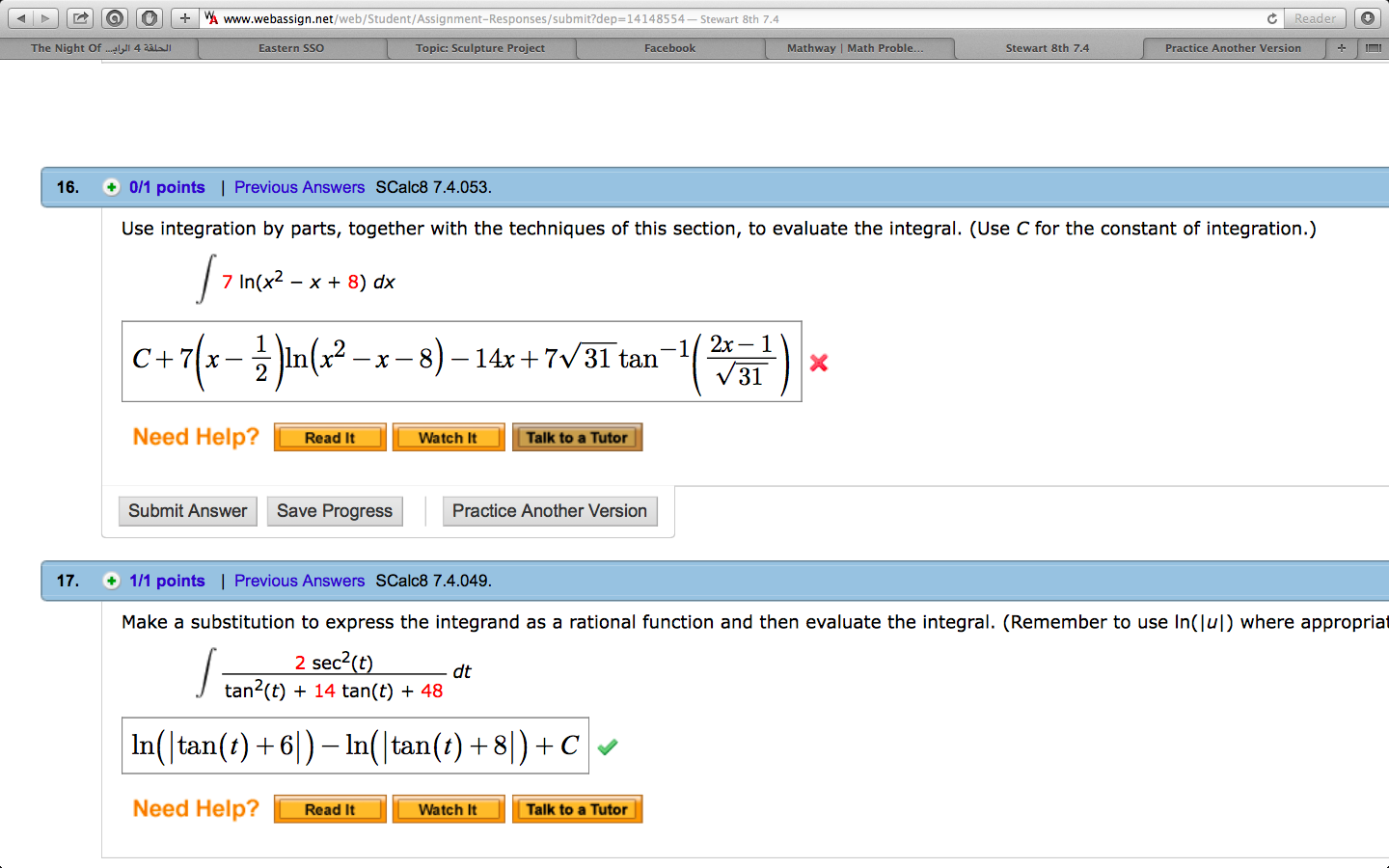Click the URL address bar field
The image size is (1389, 868).
coord(579,17)
